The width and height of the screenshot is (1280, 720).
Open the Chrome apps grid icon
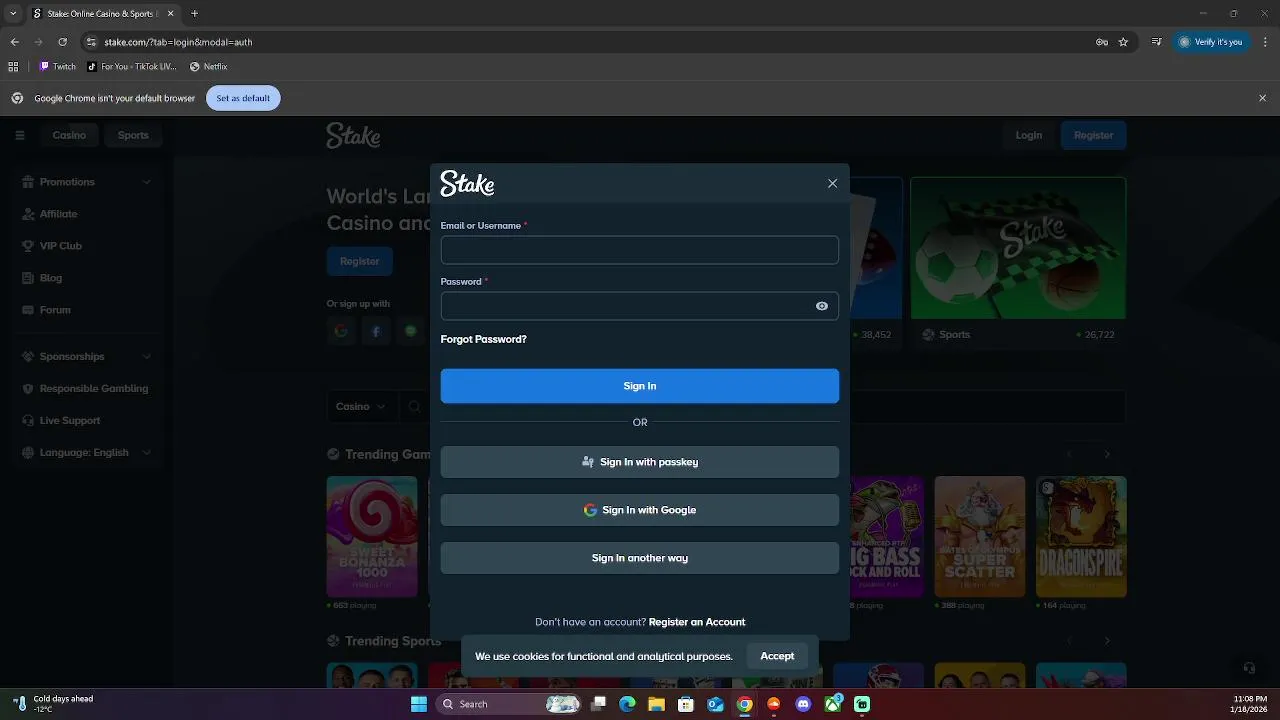[13, 67]
